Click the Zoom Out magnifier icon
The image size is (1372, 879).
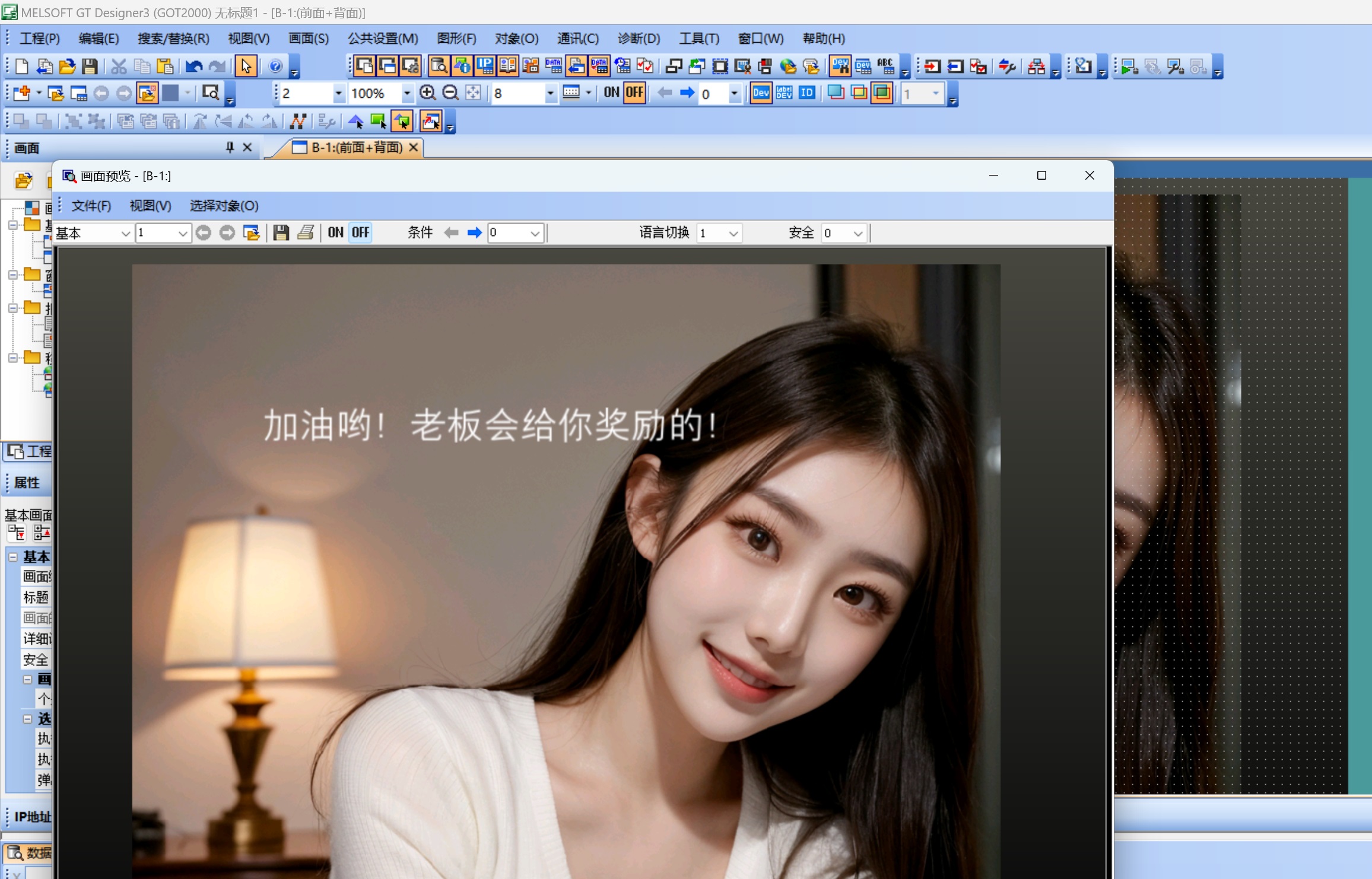(x=450, y=93)
